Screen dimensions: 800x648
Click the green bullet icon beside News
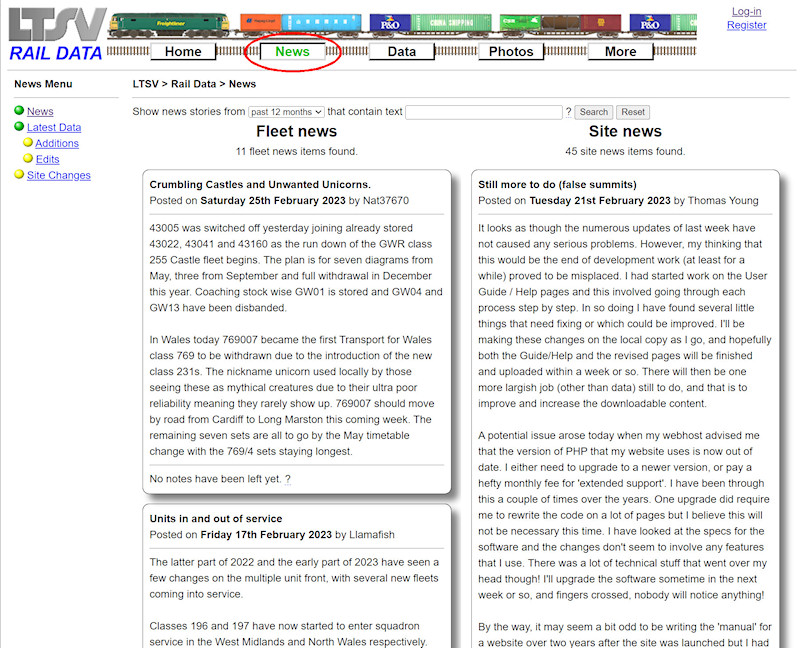(x=20, y=111)
